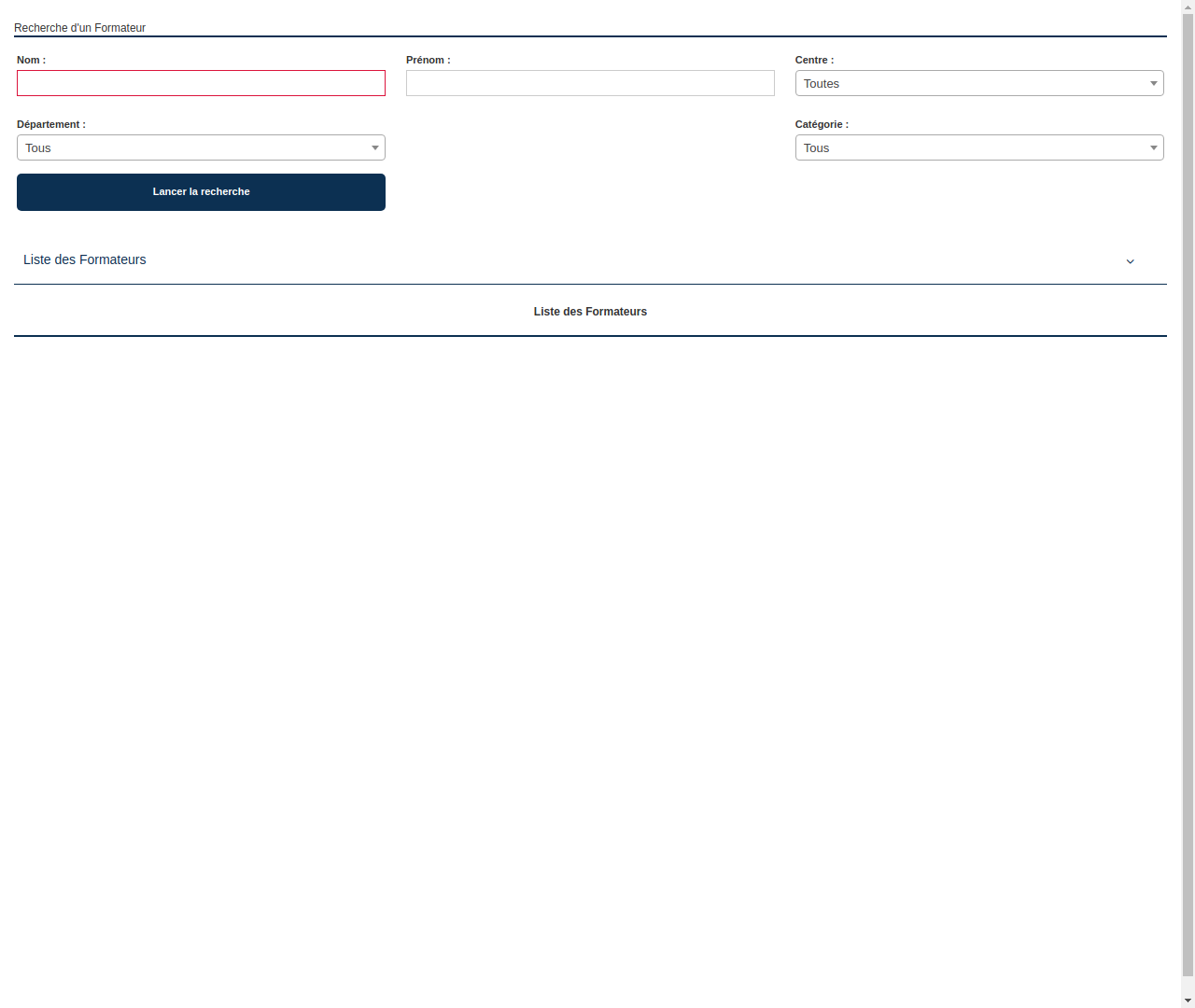The height and width of the screenshot is (1008, 1195).
Task: Click the Catégorie dropdown arrow icon
Action: tap(1153, 147)
